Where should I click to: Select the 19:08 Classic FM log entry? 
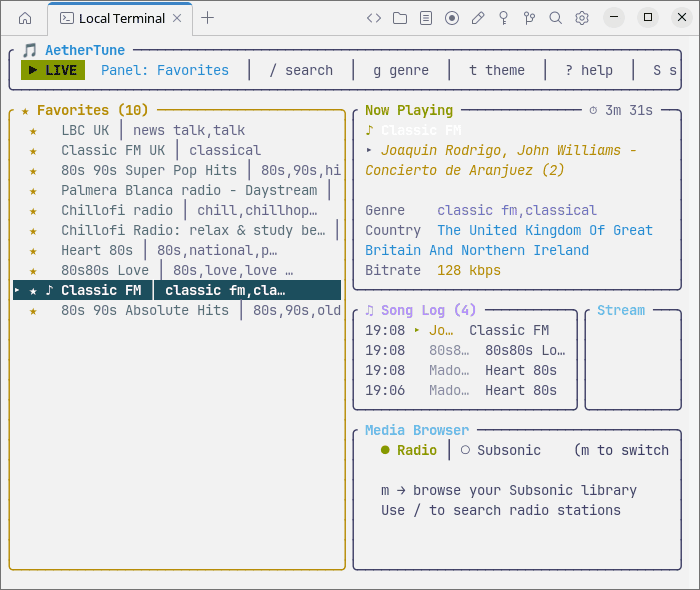click(x=465, y=331)
